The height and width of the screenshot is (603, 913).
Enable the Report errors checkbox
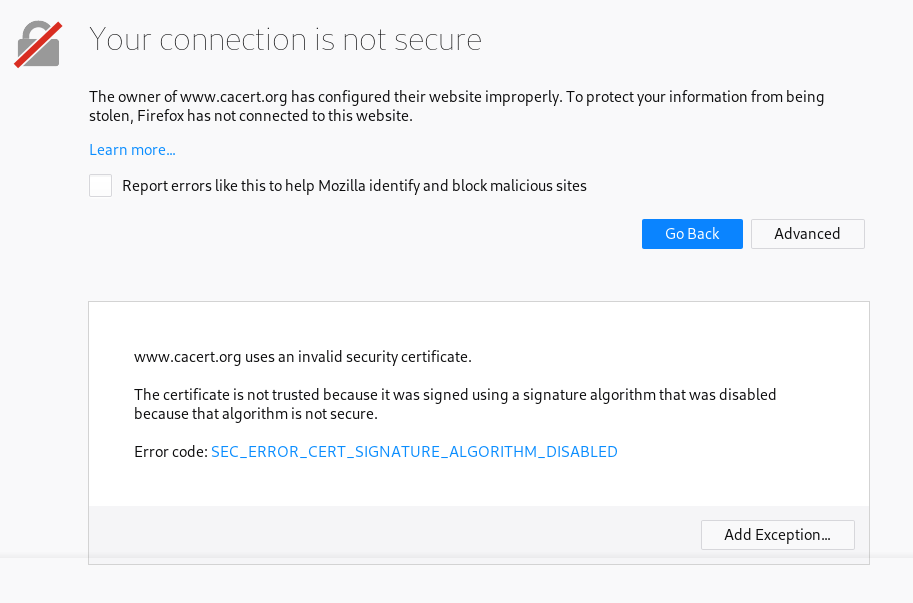click(x=100, y=186)
